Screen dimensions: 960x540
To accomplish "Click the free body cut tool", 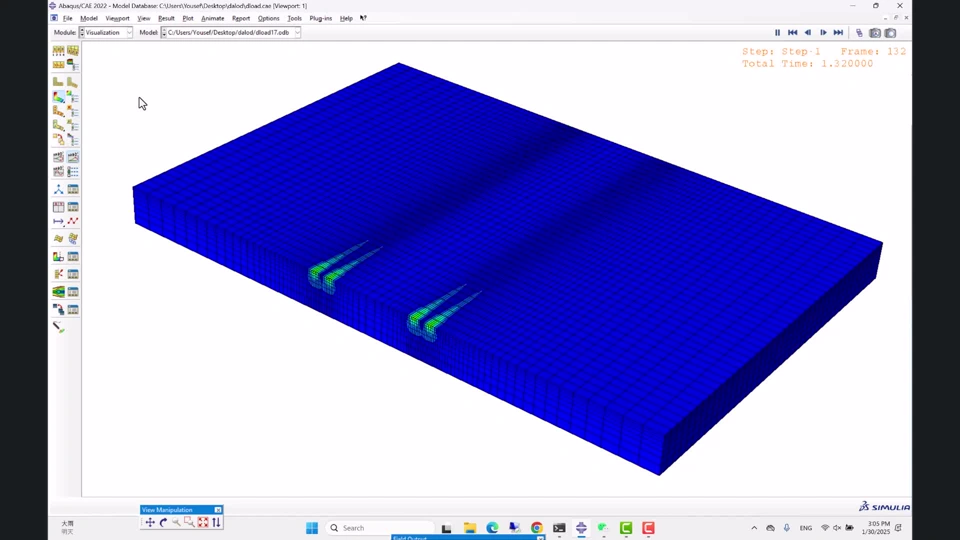I will [58, 274].
